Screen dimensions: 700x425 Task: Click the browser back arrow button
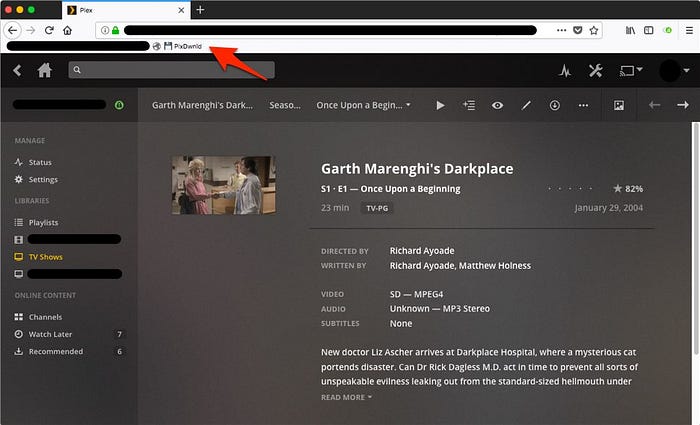pyautogui.click(x=12, y=30)
